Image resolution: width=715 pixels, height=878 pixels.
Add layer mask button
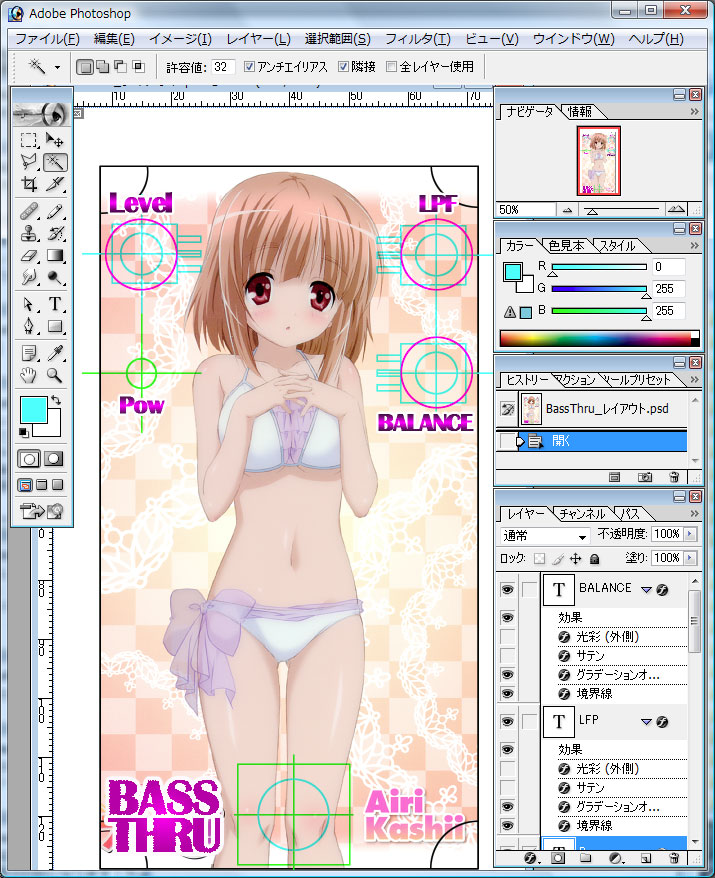coord(558,858)
